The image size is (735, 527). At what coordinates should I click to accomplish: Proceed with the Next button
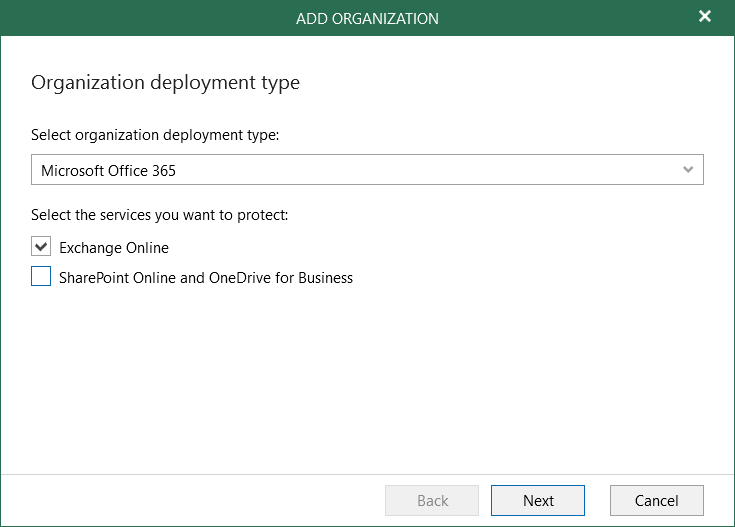click(538, 501)
